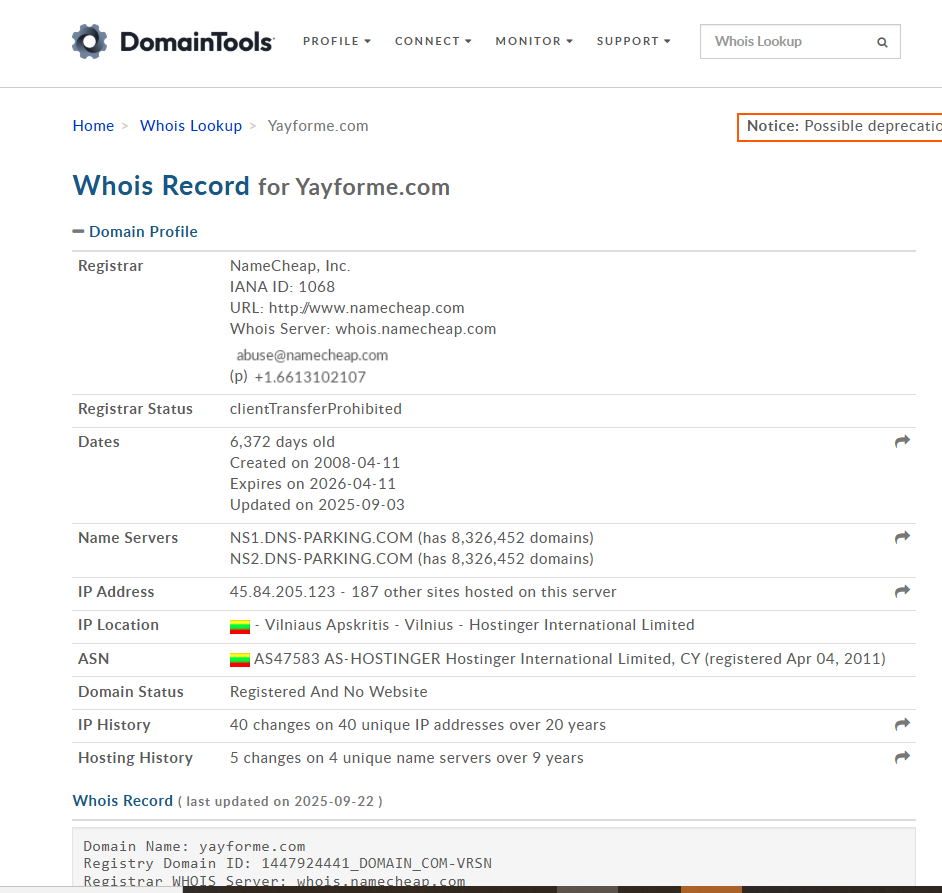The image size is (942, 893).
Task: Collapse the Domain Profile section
Action: point(135,232)
